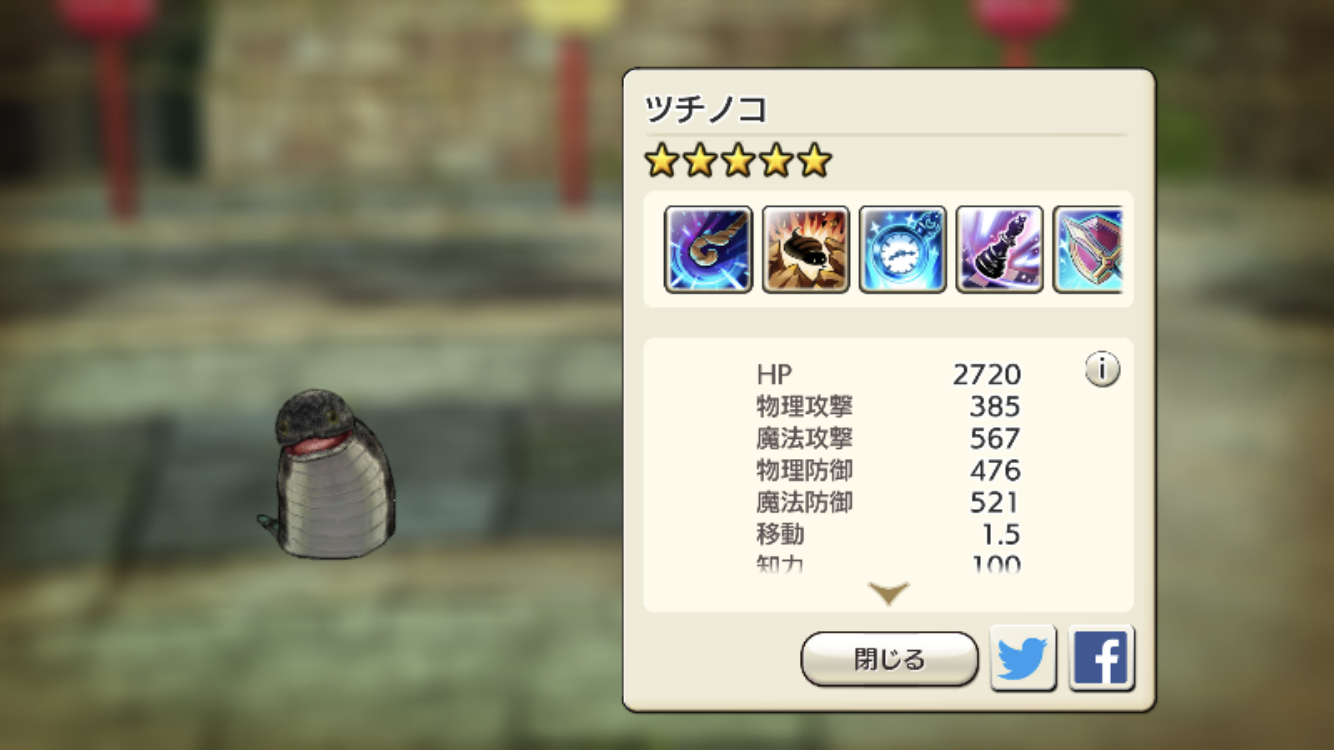The image size is (1334, 750).
Task: Tap the Tsuchinoko snake creature model
Action: point(329,475)
